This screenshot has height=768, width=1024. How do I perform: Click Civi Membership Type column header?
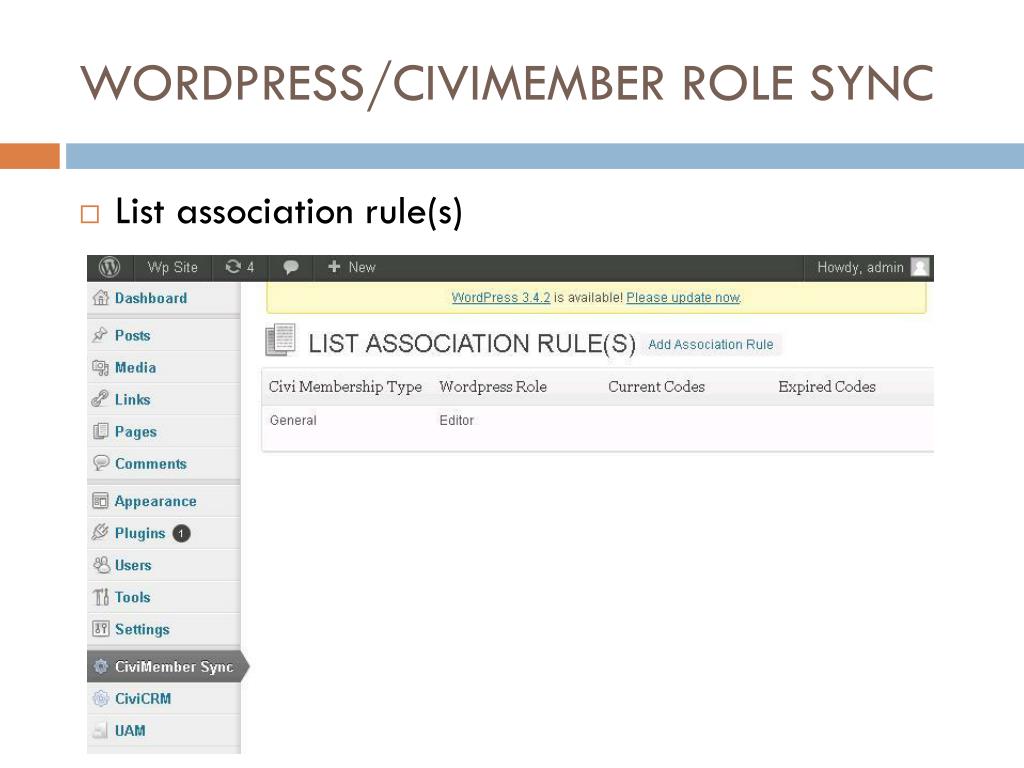pos(345,387)
